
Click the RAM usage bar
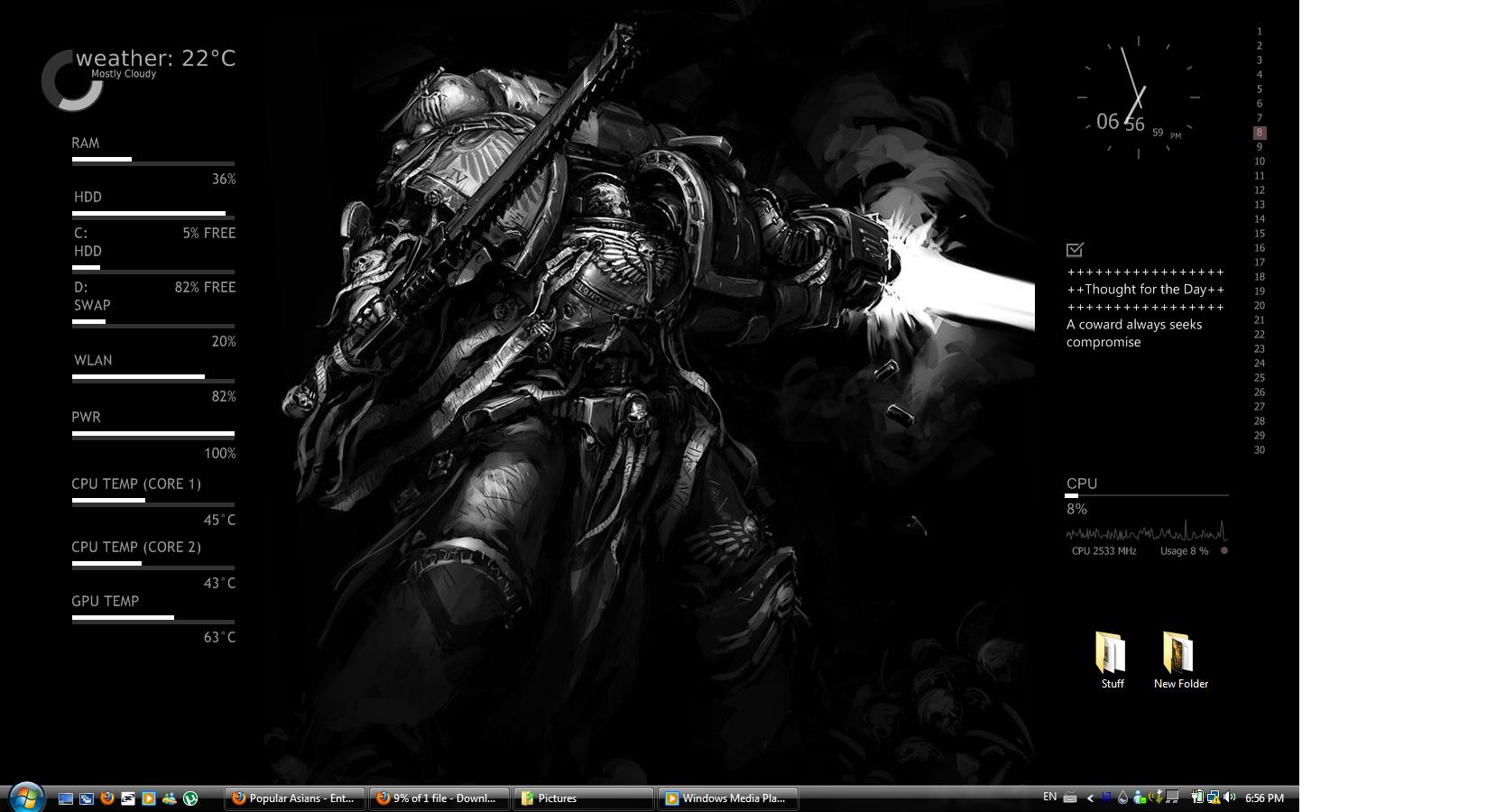coord(153,161)
